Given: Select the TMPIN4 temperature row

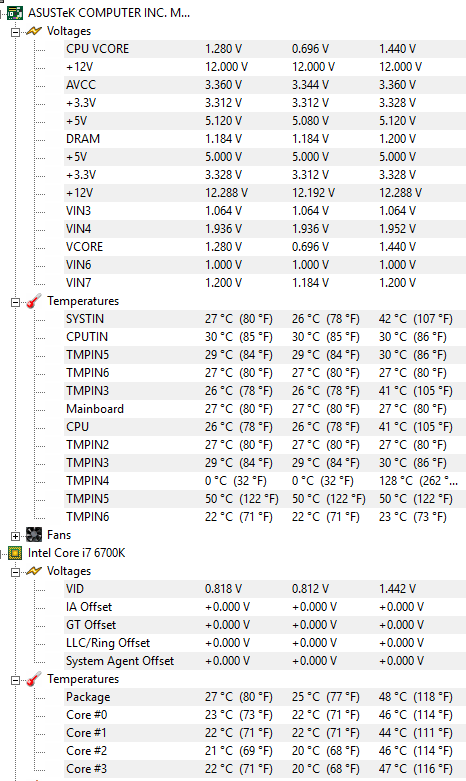Looking at the screenshot, I should tap(263, 481).
